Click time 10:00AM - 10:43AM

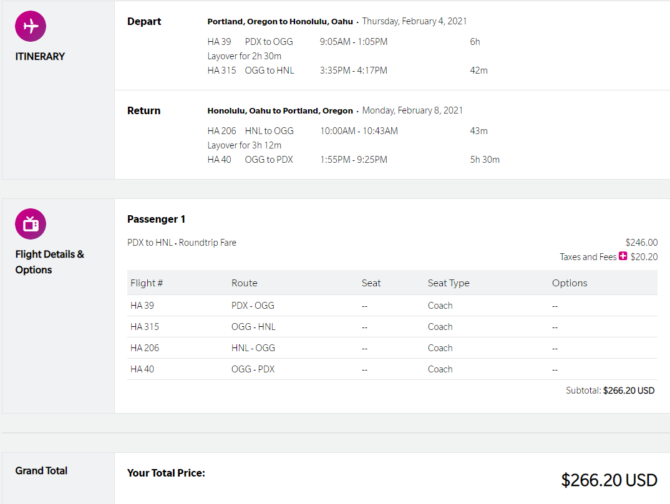359,131
